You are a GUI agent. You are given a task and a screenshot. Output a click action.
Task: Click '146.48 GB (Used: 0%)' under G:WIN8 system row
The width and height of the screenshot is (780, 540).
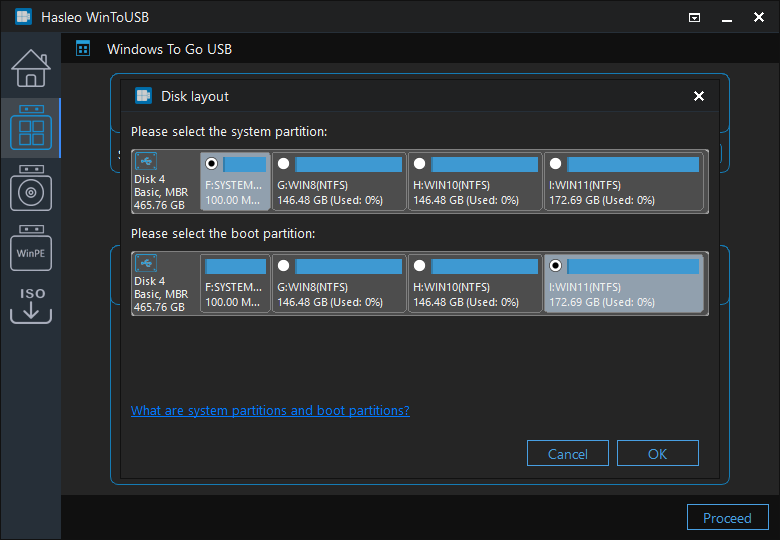pyautogui.click(x=330, y=200)
